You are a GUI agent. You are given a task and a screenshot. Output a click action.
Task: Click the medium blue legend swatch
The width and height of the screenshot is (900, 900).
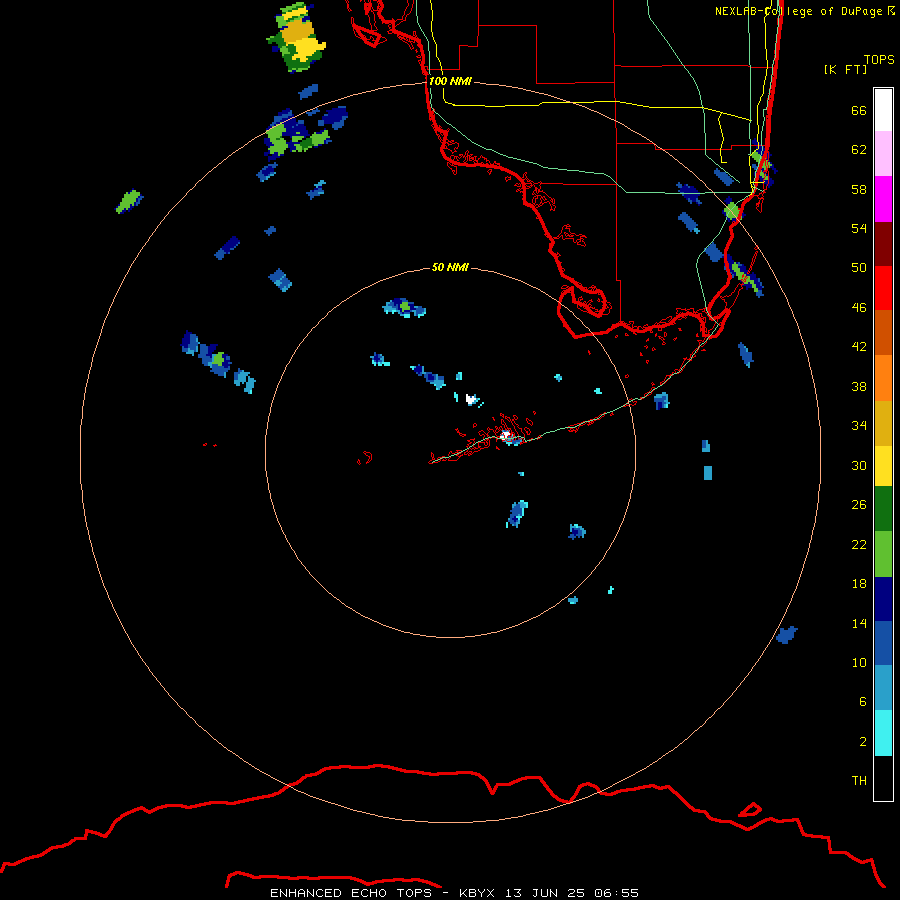coord(883,643)
